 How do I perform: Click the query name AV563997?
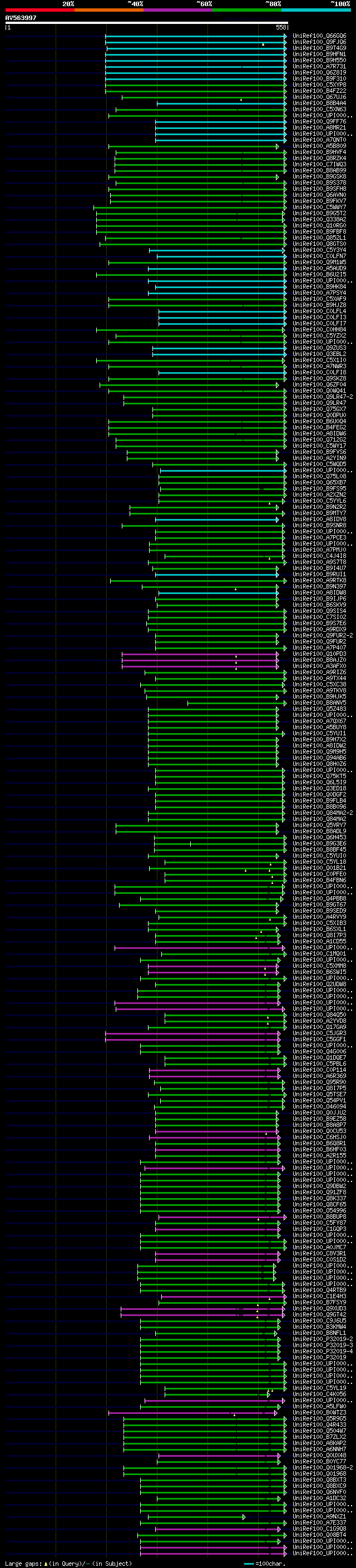[x=21, y=18]
